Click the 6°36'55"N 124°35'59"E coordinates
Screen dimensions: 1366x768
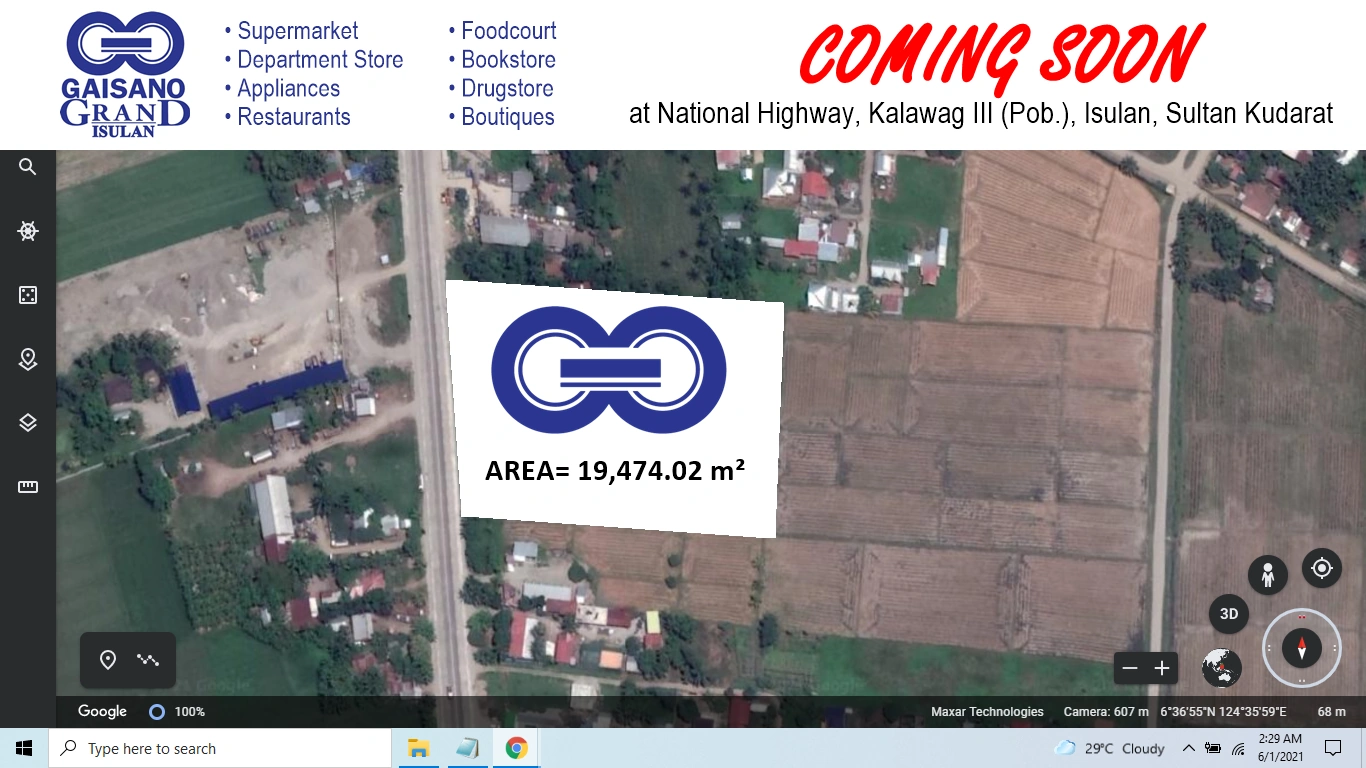[1223, 712]
